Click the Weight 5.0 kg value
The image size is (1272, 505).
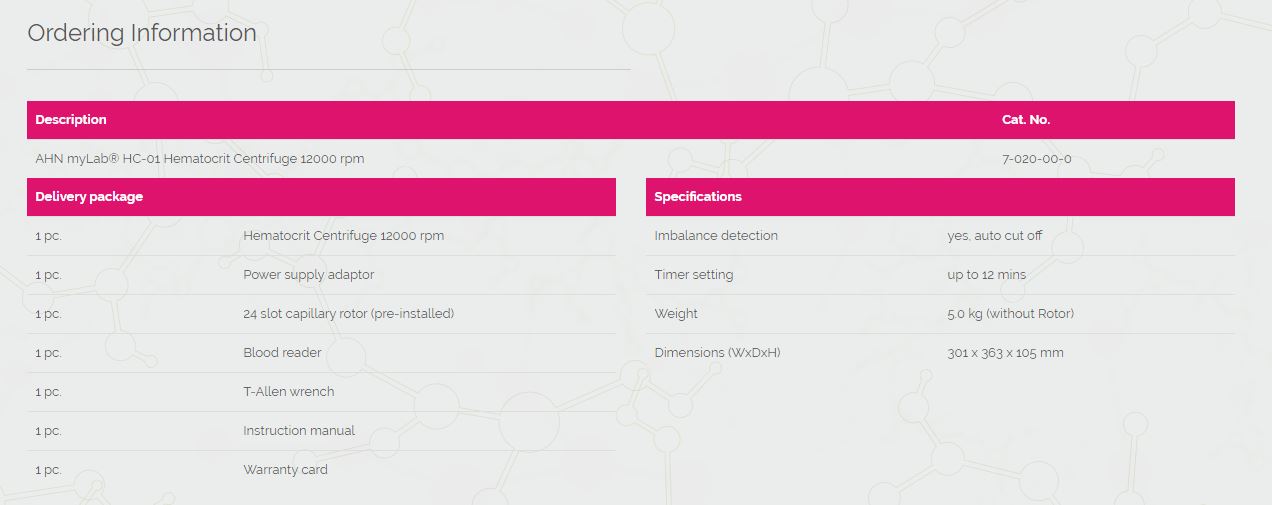[x=1011, y=314]
